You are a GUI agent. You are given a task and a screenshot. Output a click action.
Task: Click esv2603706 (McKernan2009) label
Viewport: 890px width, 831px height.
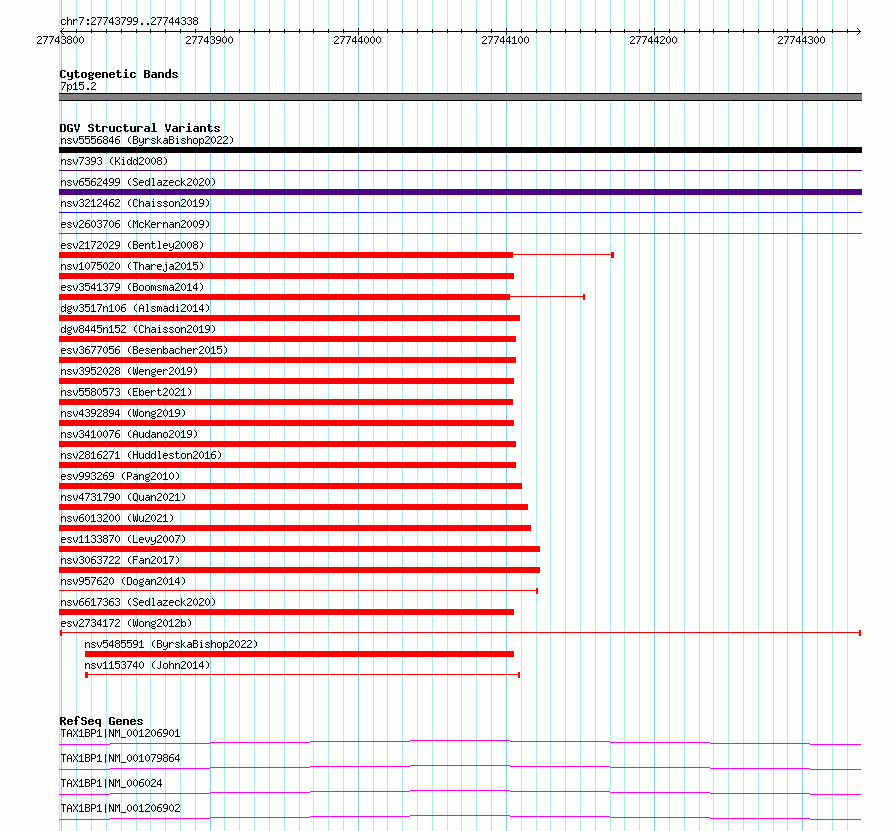pyautogui.click(x=135, y=224)
